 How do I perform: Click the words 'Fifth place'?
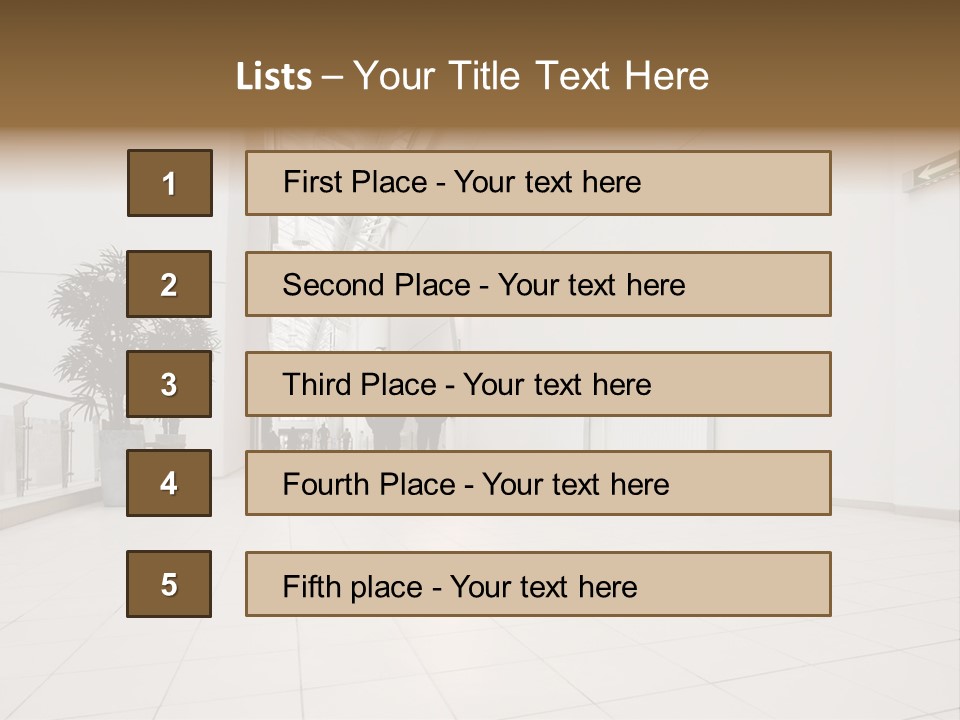[353, 587]
